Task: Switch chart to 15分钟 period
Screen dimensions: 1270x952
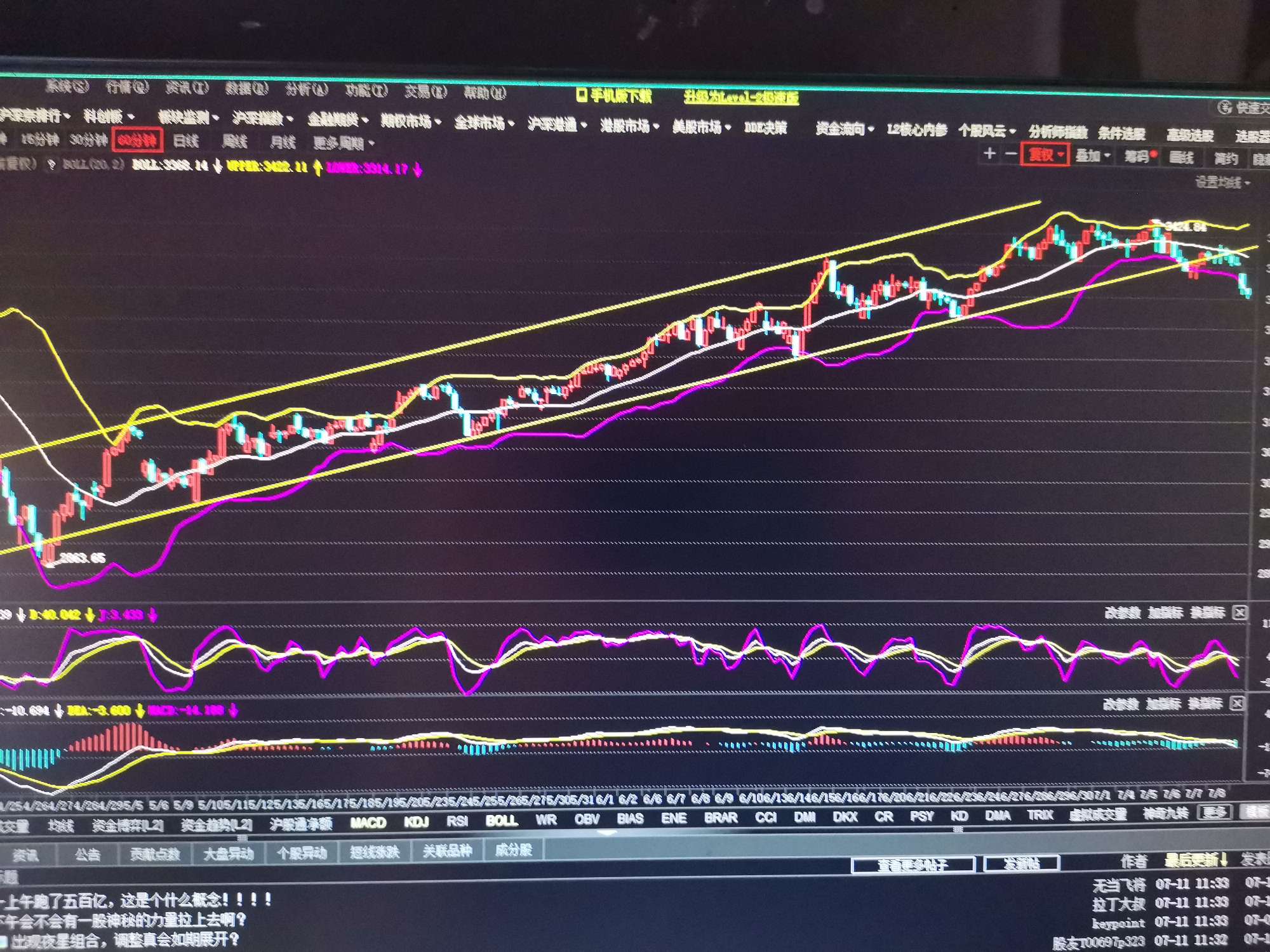Action: pos(40,140)
